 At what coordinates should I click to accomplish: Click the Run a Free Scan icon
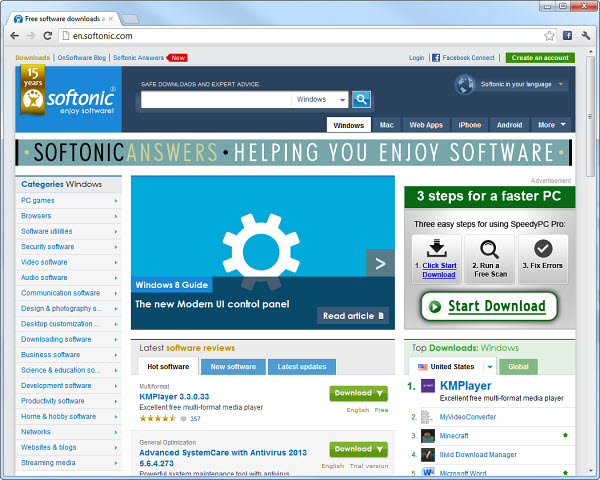[x=489, y=247]
